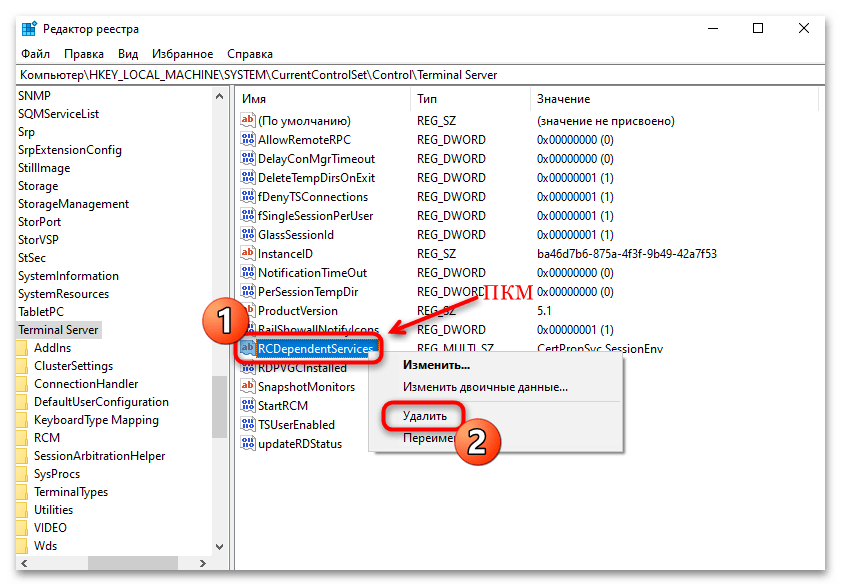The image size is (841, 586).
Task: Click the DWORD icon next to AllowRemoteRPC
Action: pos(247,139)
